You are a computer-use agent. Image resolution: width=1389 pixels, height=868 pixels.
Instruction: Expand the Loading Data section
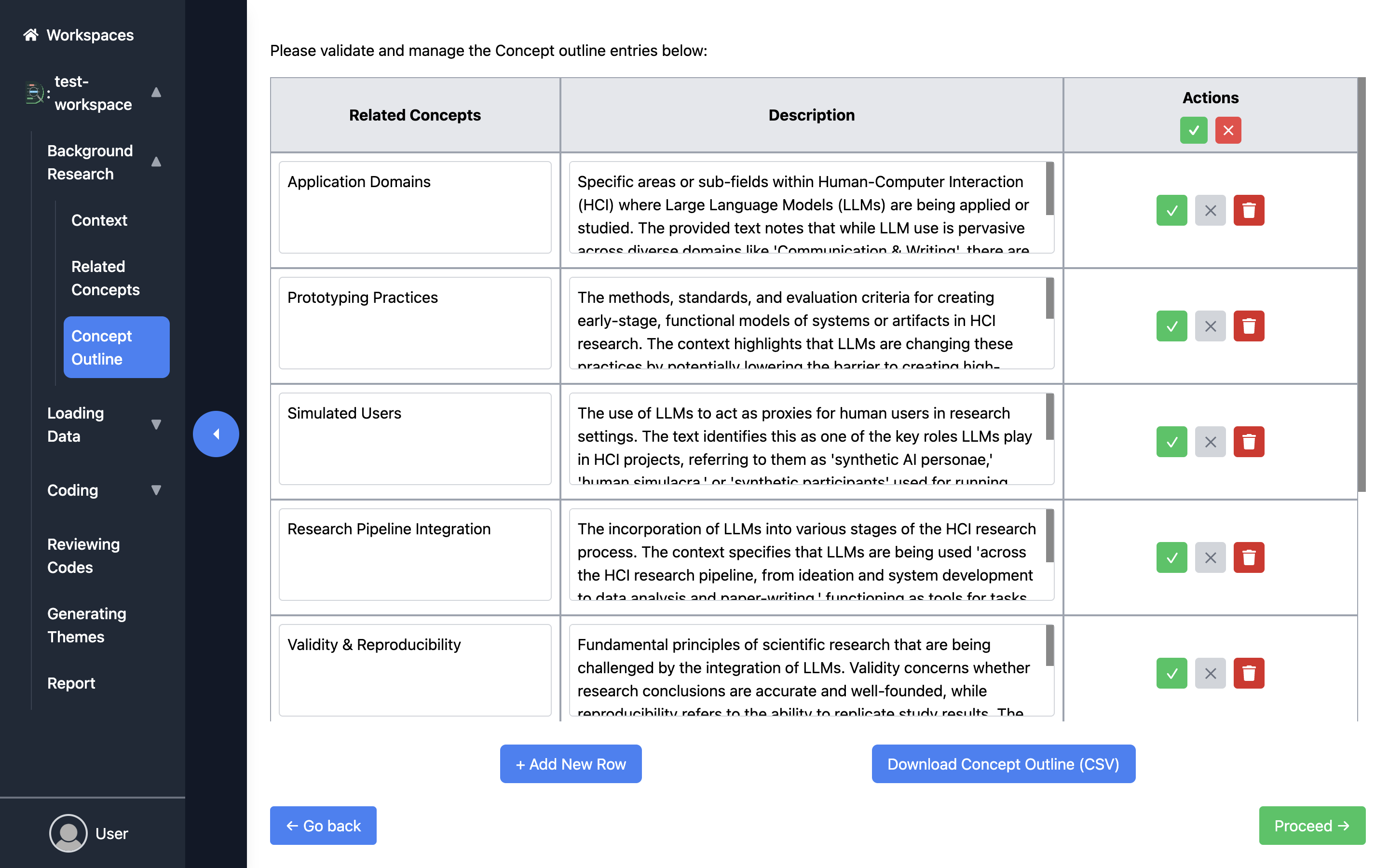pos(156,425)
